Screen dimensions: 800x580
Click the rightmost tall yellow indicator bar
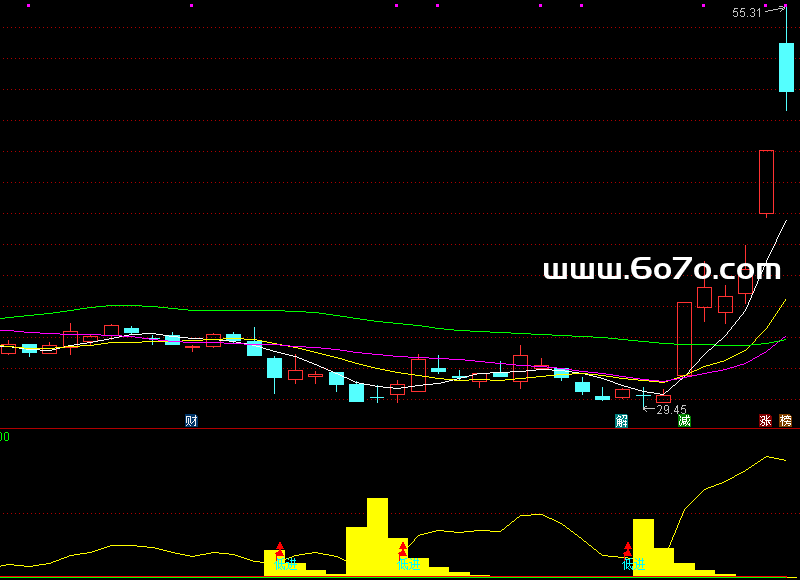click(643, 545)
